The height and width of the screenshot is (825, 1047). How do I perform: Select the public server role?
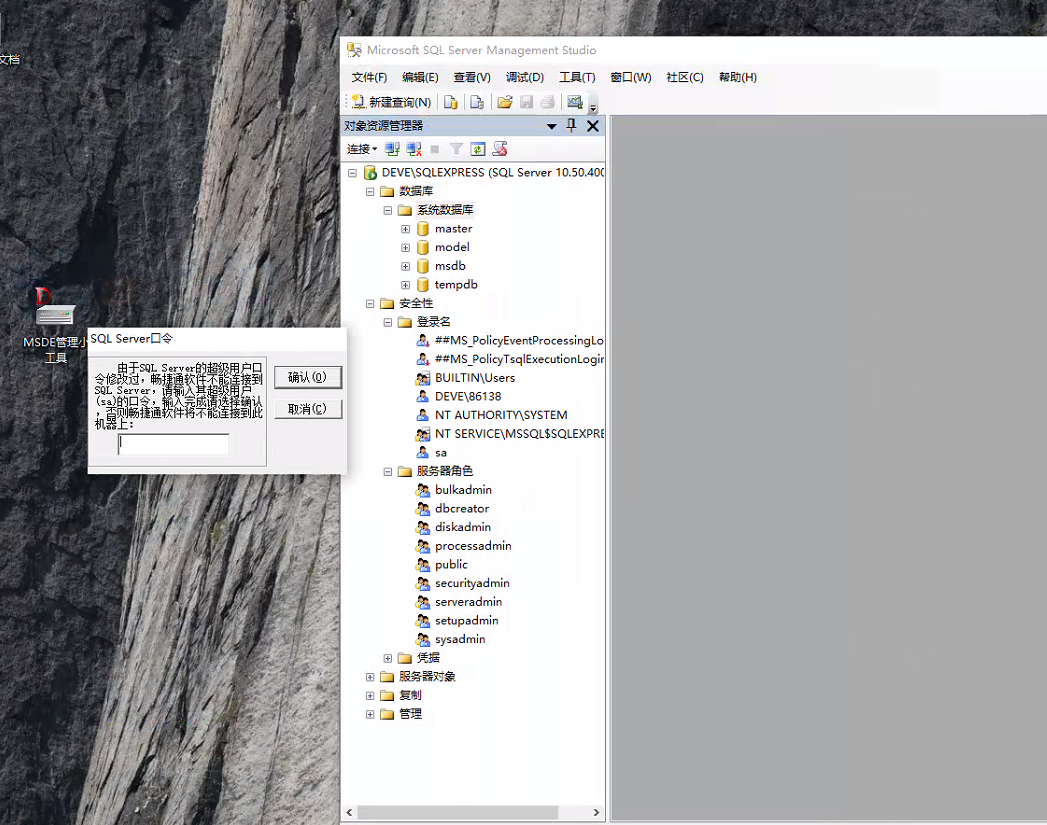pos(451,565)
